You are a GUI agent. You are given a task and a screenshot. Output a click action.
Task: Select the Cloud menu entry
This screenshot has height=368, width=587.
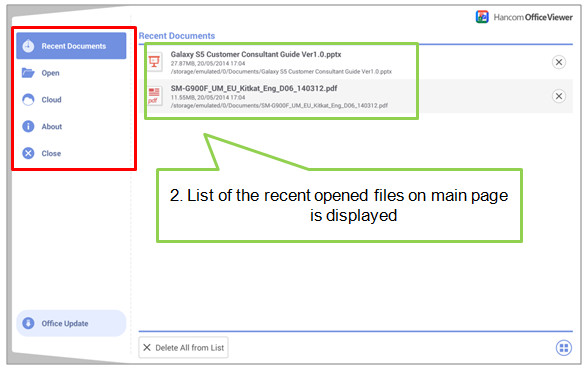click(x=71, y=100)
